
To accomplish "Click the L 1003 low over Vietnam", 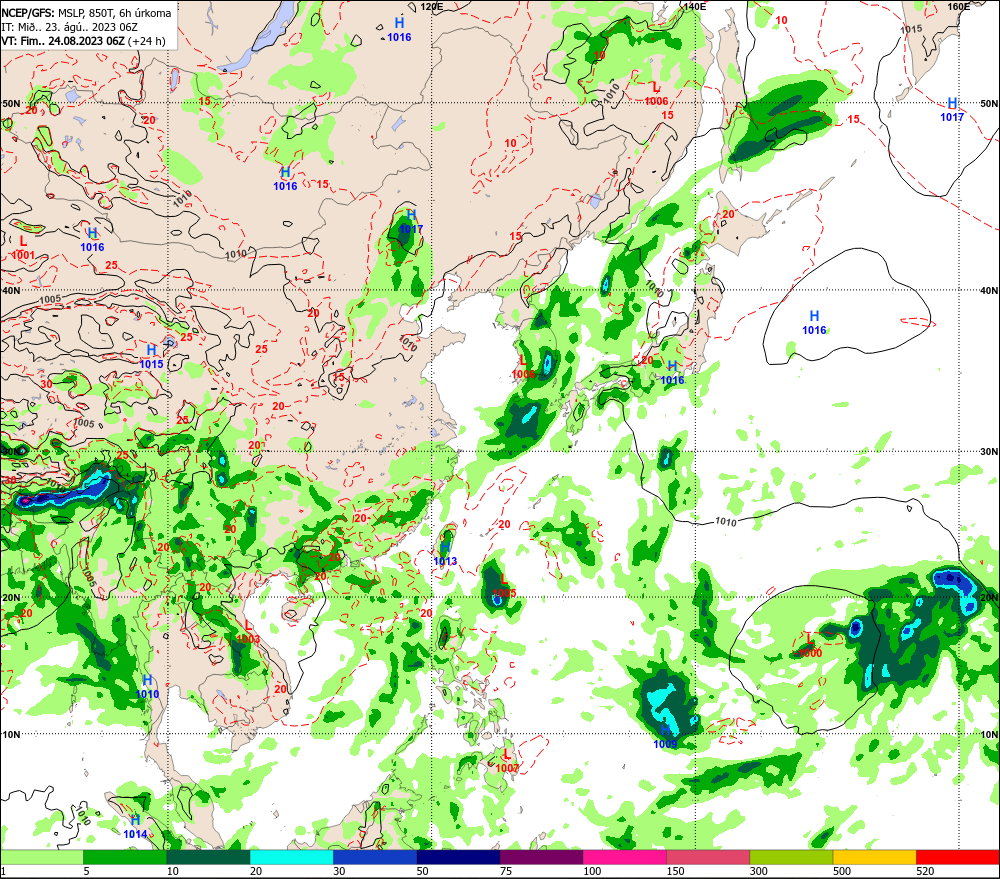I will pos(248,632).
